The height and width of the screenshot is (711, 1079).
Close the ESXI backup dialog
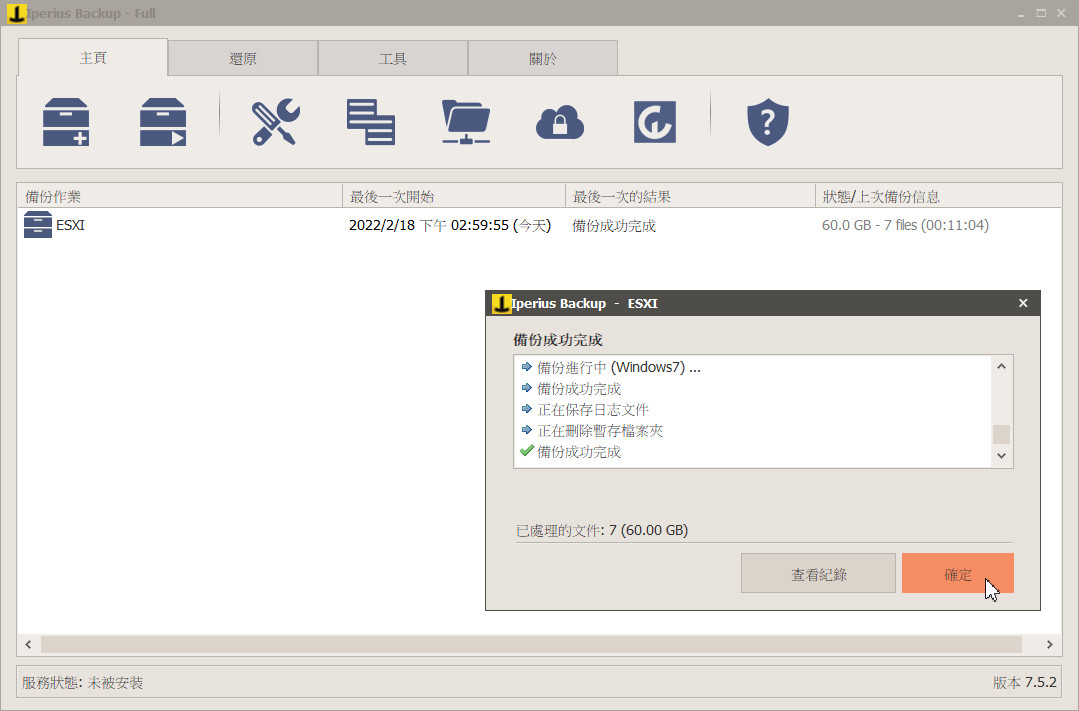[1022, 303]
